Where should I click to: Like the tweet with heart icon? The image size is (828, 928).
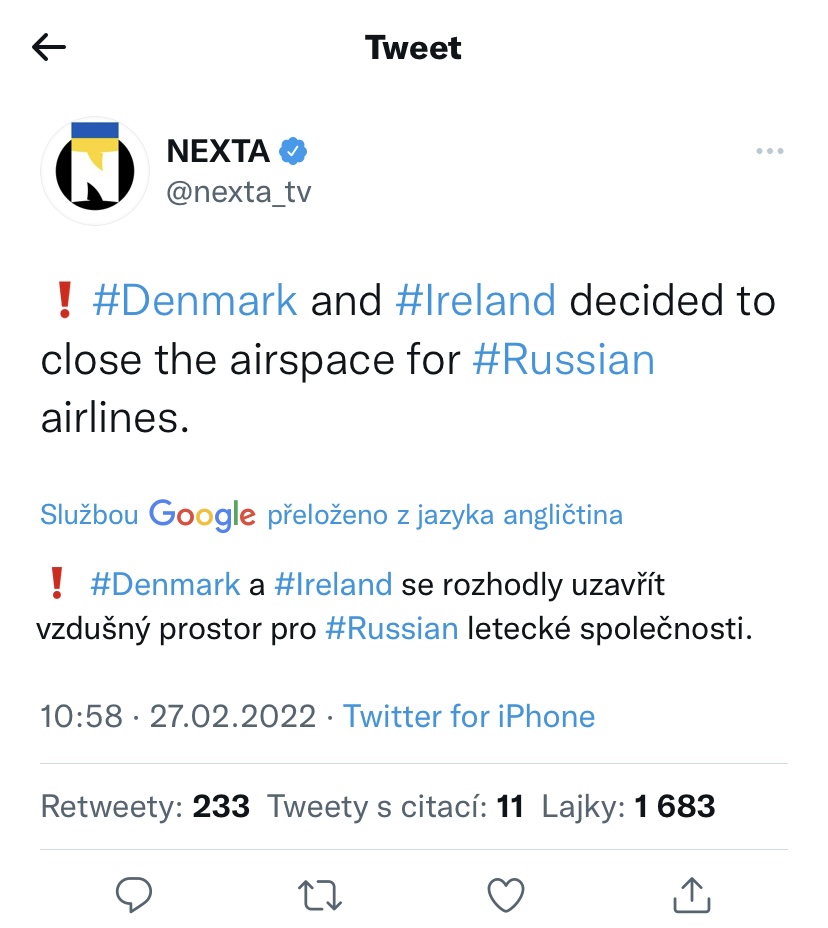pos(505,895)
